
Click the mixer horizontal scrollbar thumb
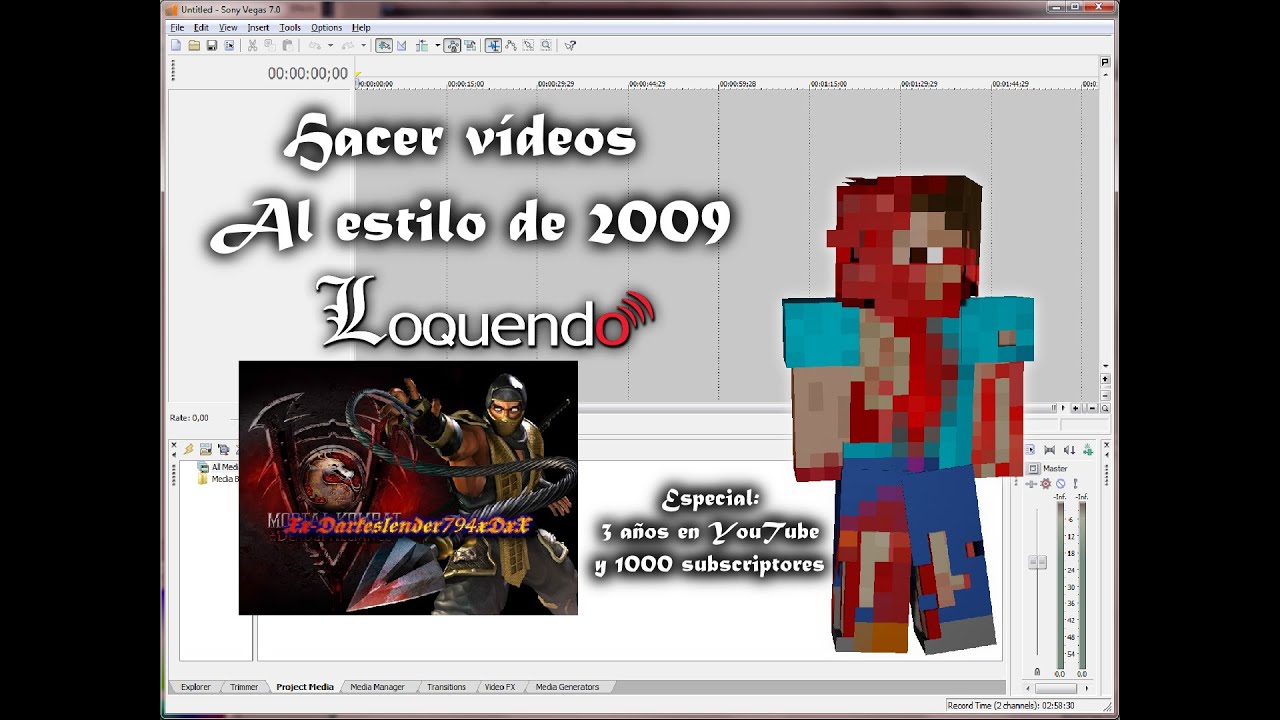tap(1056, 688)
